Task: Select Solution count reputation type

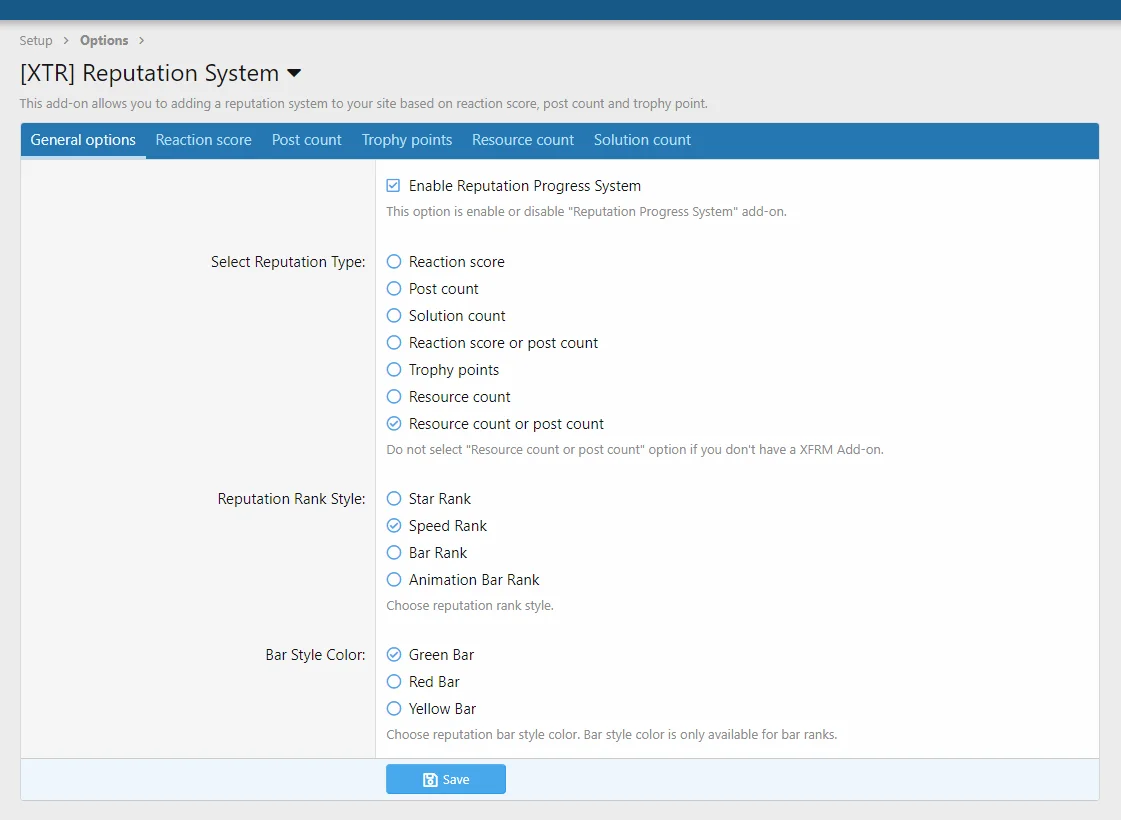Action: pos(394,316)
